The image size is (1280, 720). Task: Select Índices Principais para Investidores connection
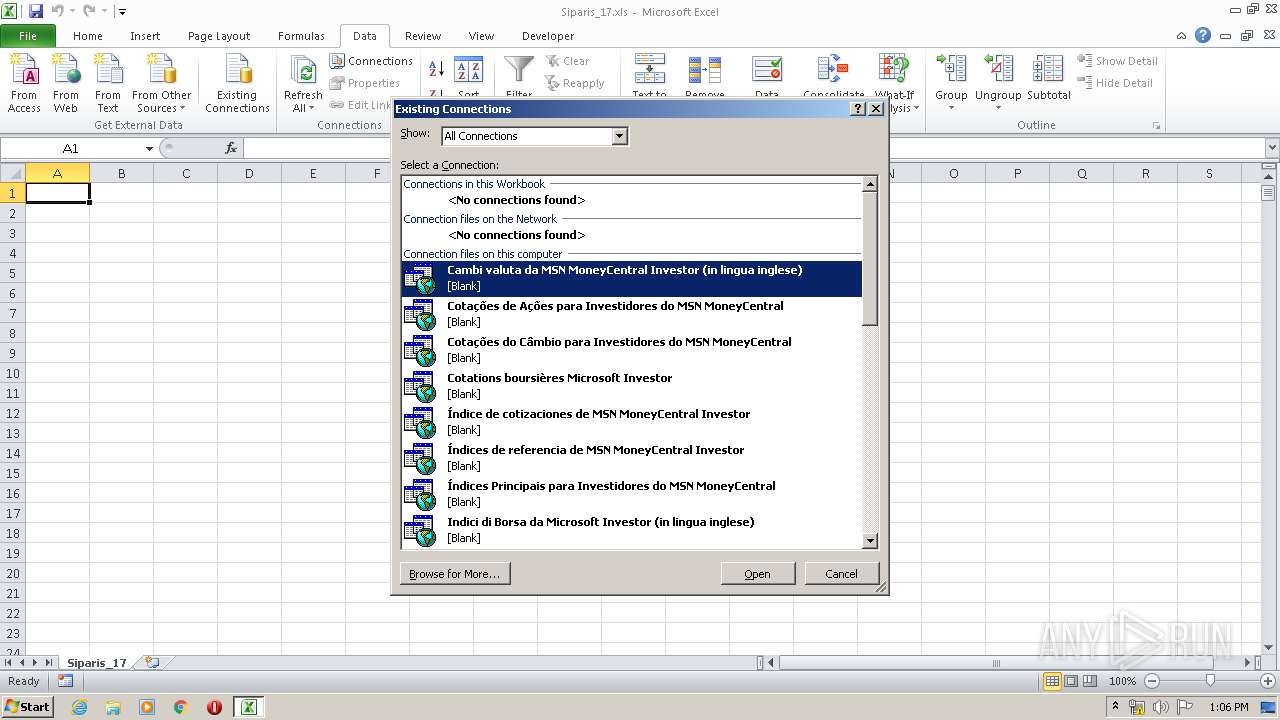point(631,494)
